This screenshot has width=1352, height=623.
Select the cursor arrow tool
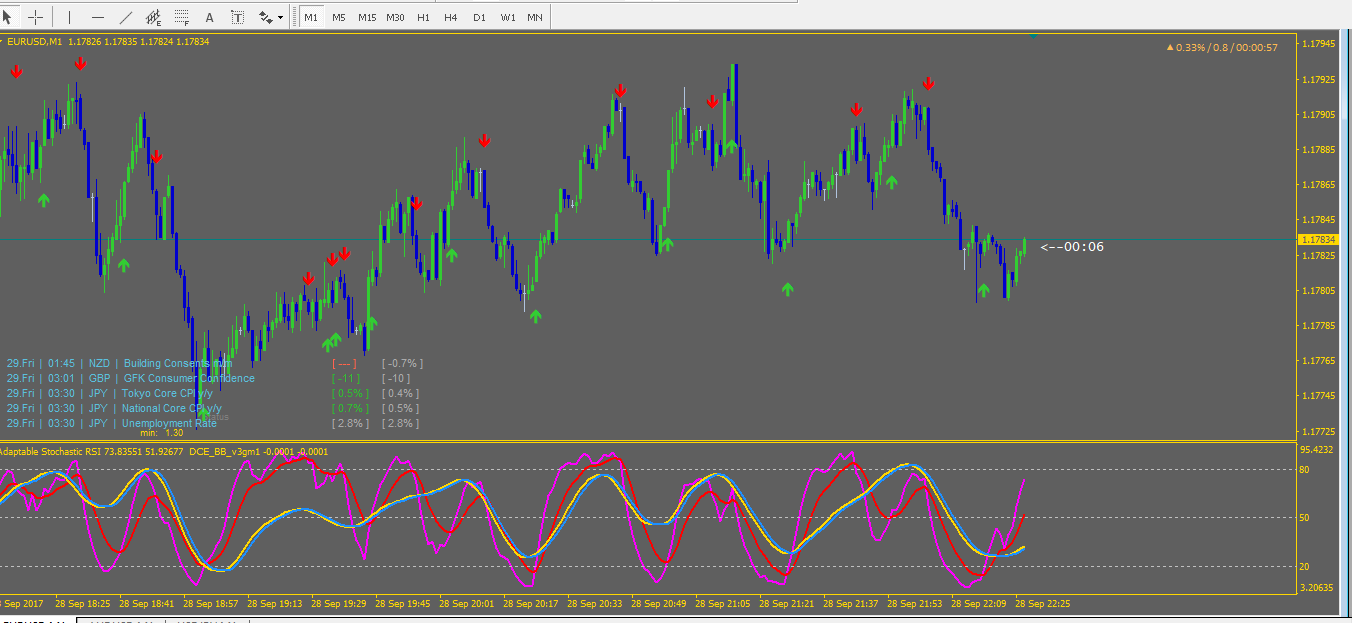point(9,17)
